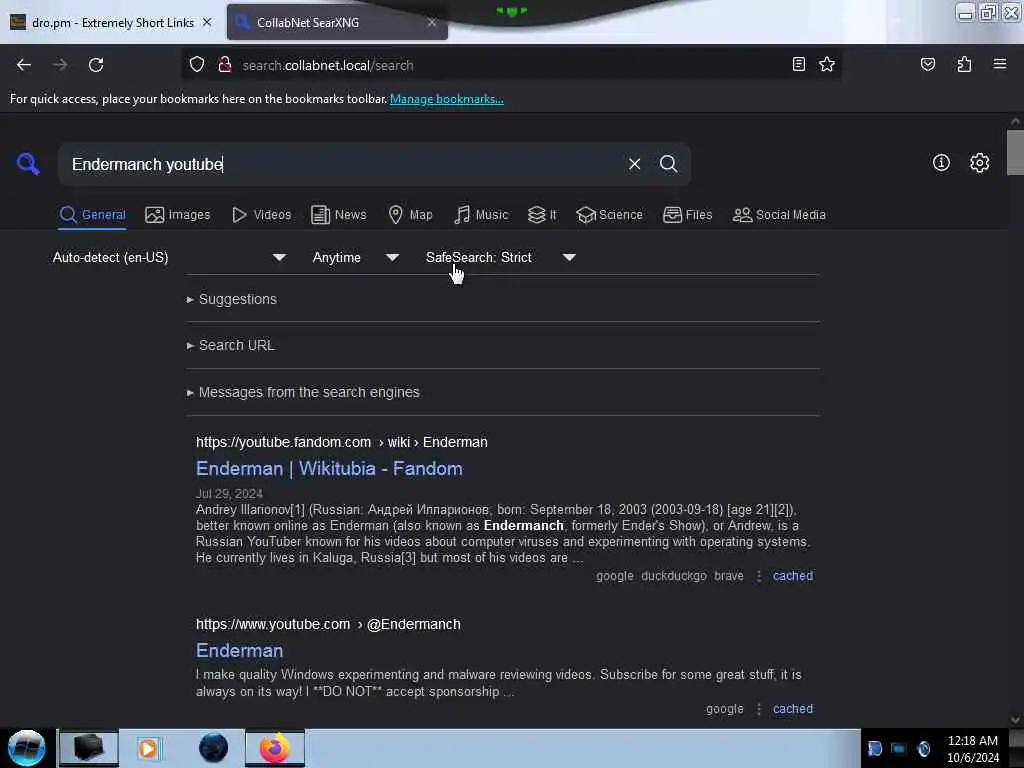Toggle reader view icon in address bar
Viewport: 1024px width, 768px height.
point(798,64)
